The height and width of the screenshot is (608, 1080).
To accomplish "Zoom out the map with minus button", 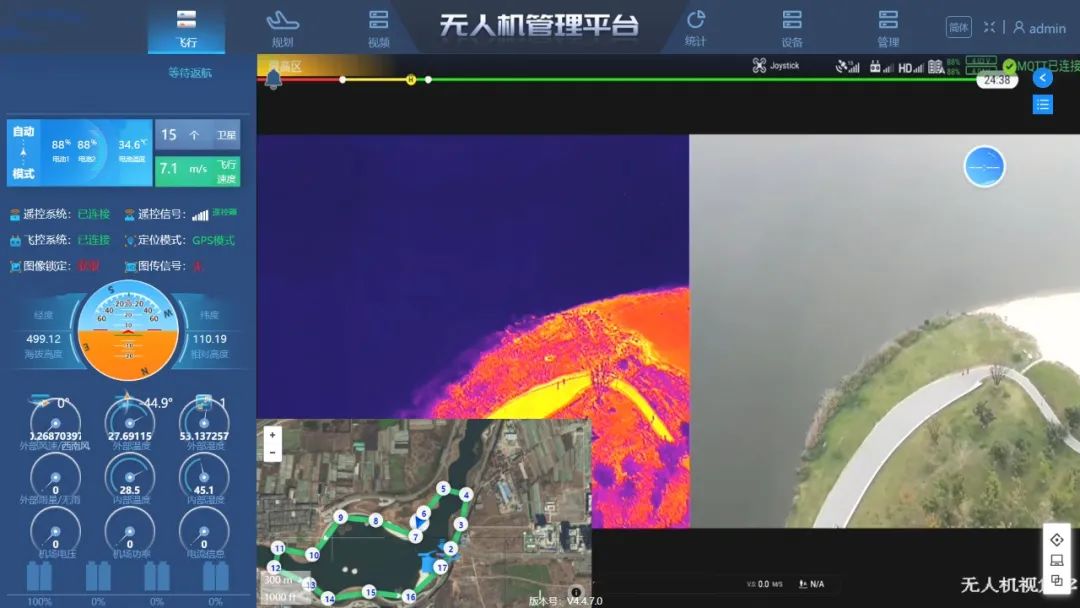I will (273, 452).
